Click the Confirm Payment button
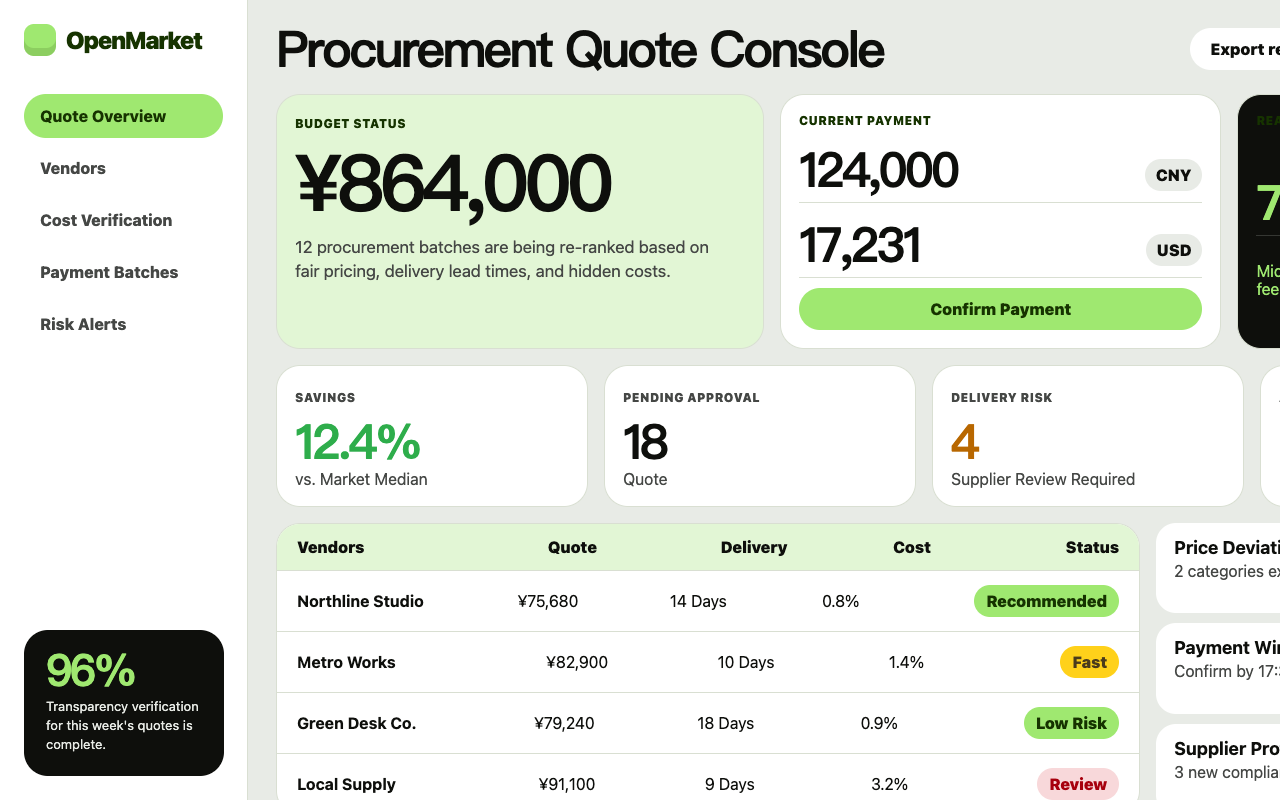Screen dimensions: 1280x800 tap(1000, 309)
